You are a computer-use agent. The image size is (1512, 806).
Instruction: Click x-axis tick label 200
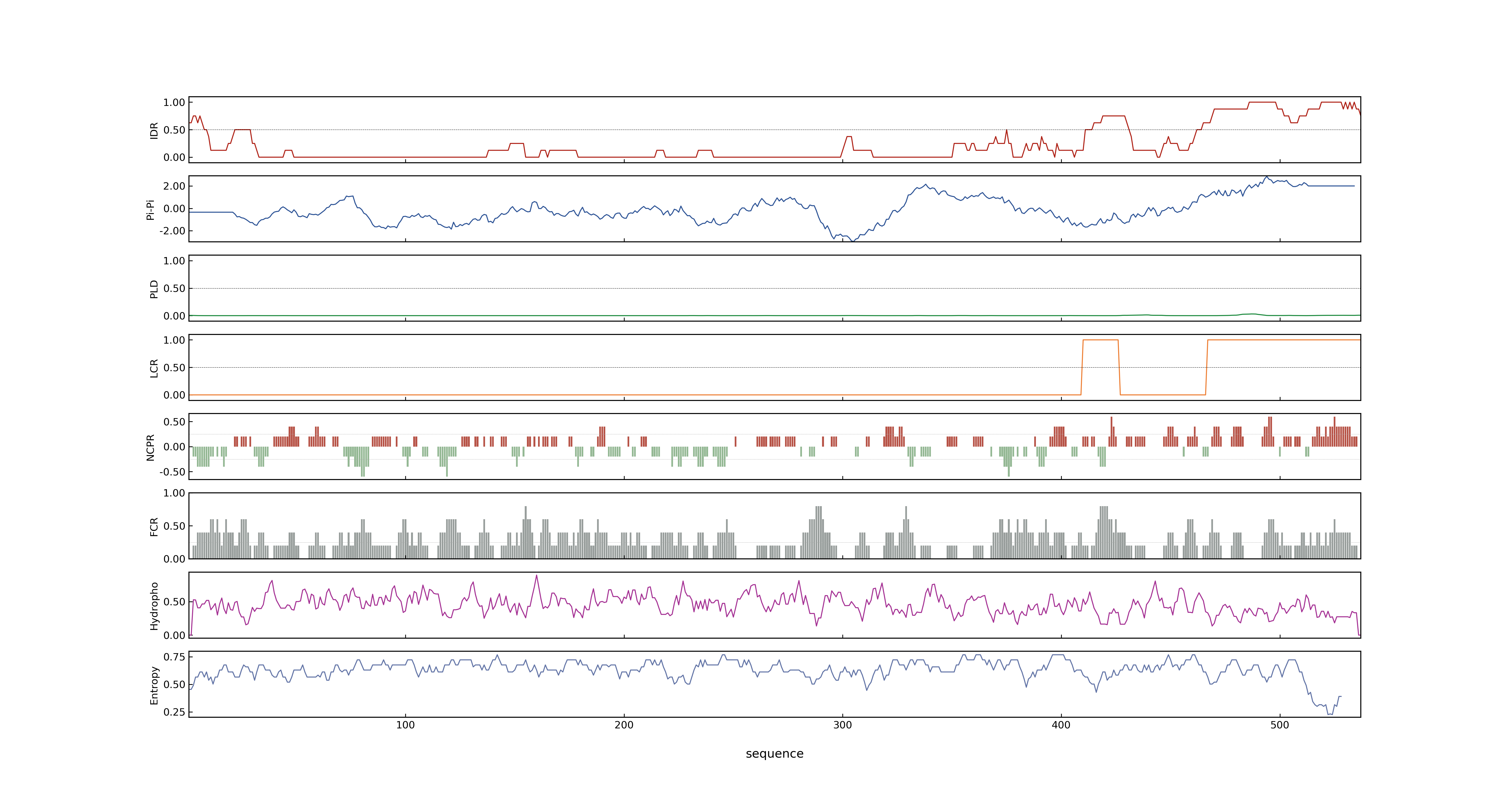coord(624,725)
